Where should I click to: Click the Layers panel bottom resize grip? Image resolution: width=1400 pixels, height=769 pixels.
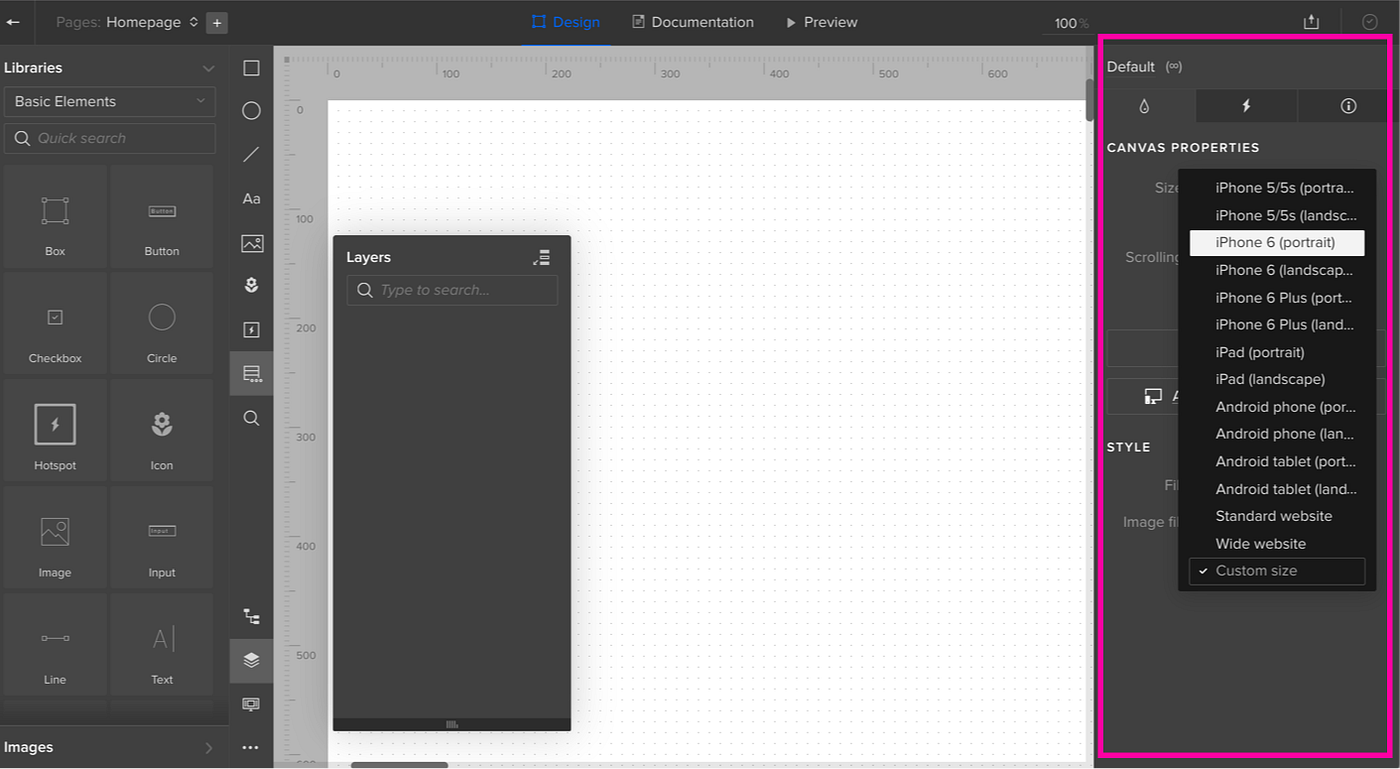(452, 724)
